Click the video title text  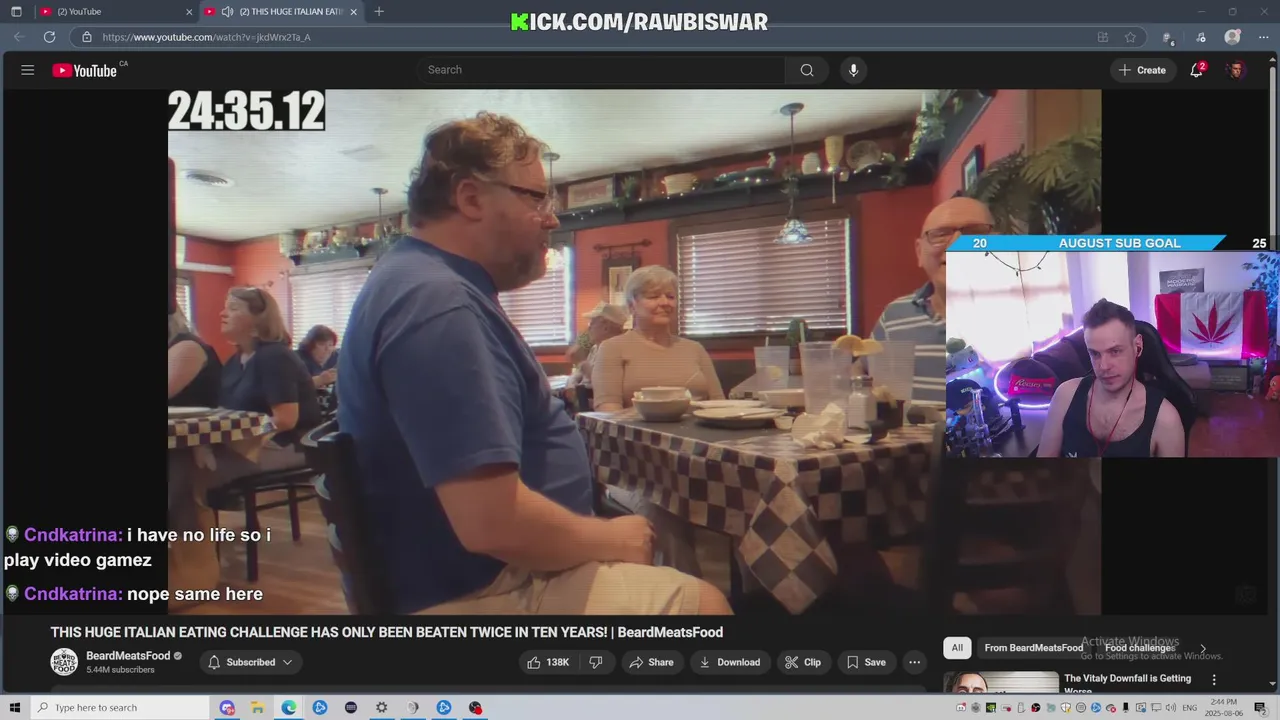click(x=387, y=632)
